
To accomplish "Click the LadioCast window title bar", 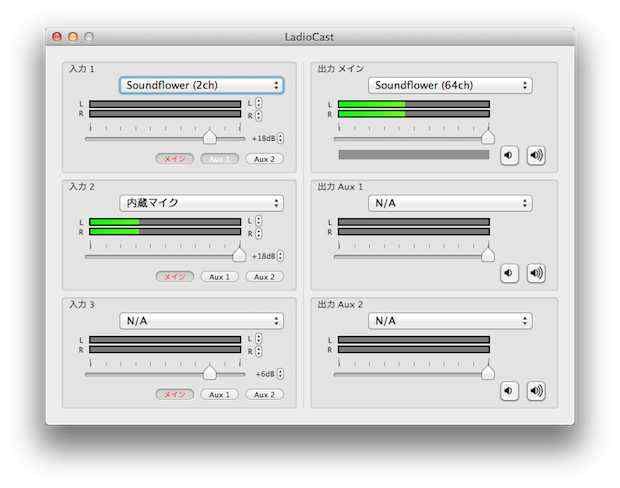I will (310, 36).
